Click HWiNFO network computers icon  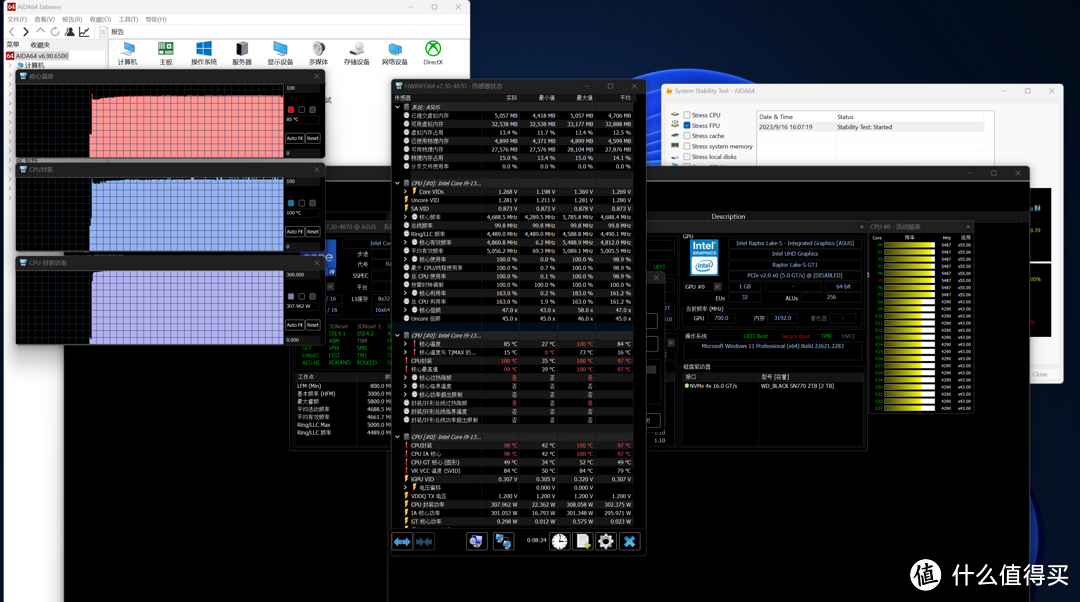click(x=503, y=542)
